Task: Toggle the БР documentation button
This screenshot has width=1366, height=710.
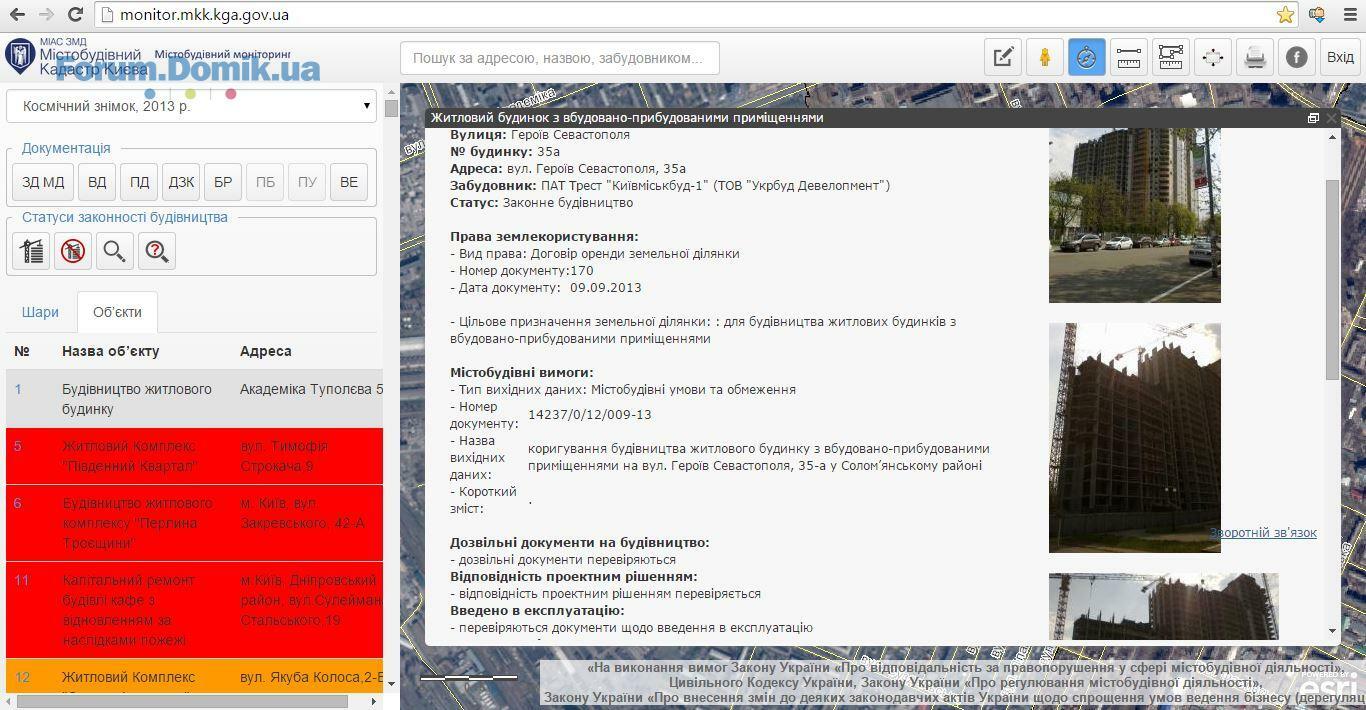Action: click(223, 182)
